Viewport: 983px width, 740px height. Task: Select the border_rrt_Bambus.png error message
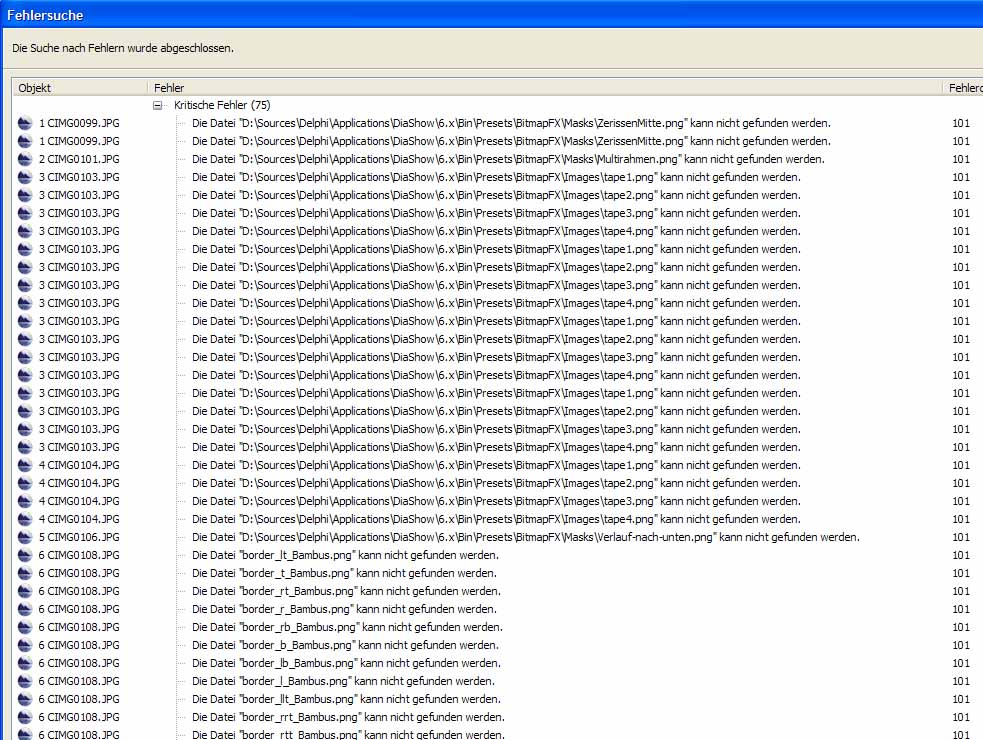pyautogui.click(x=348, y=717)
